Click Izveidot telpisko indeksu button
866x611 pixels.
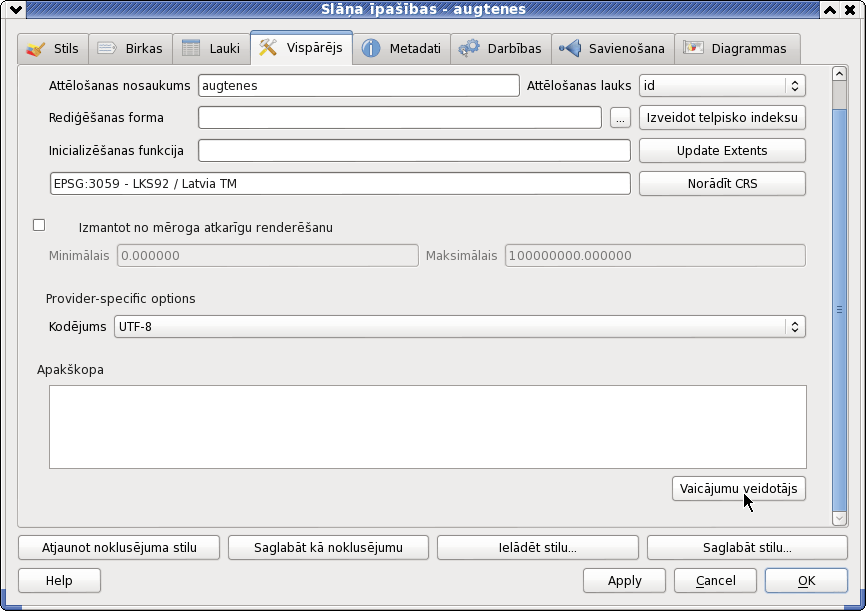[722, 118]
